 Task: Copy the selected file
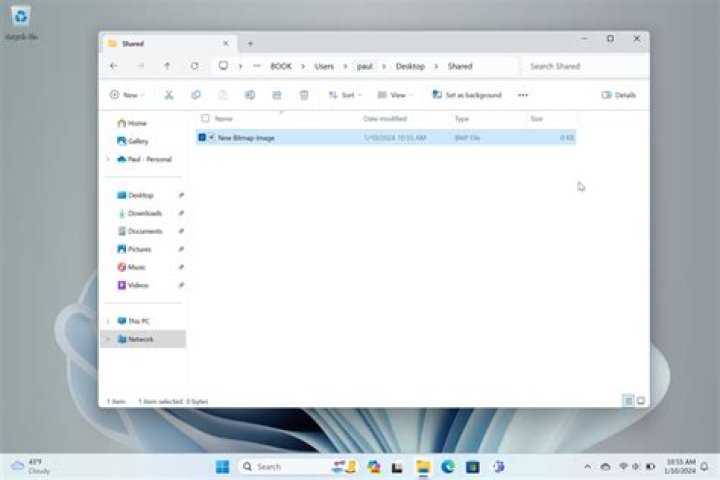[196, 95]
